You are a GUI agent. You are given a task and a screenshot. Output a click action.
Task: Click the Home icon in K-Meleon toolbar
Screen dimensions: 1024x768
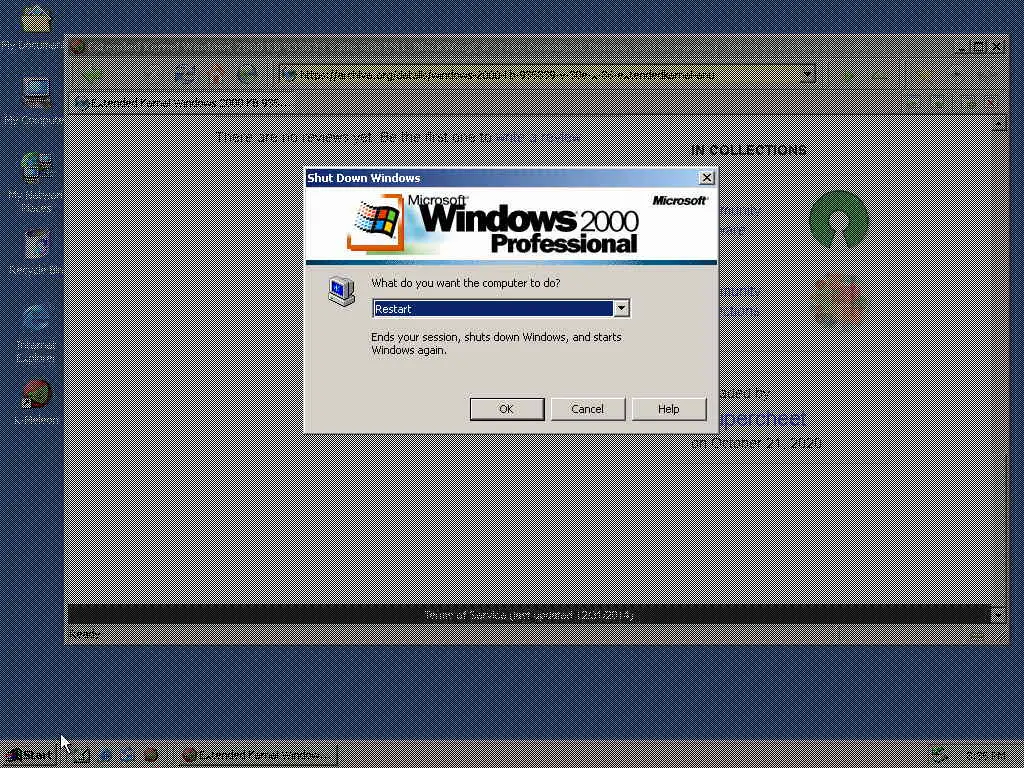tap(216, 74)
